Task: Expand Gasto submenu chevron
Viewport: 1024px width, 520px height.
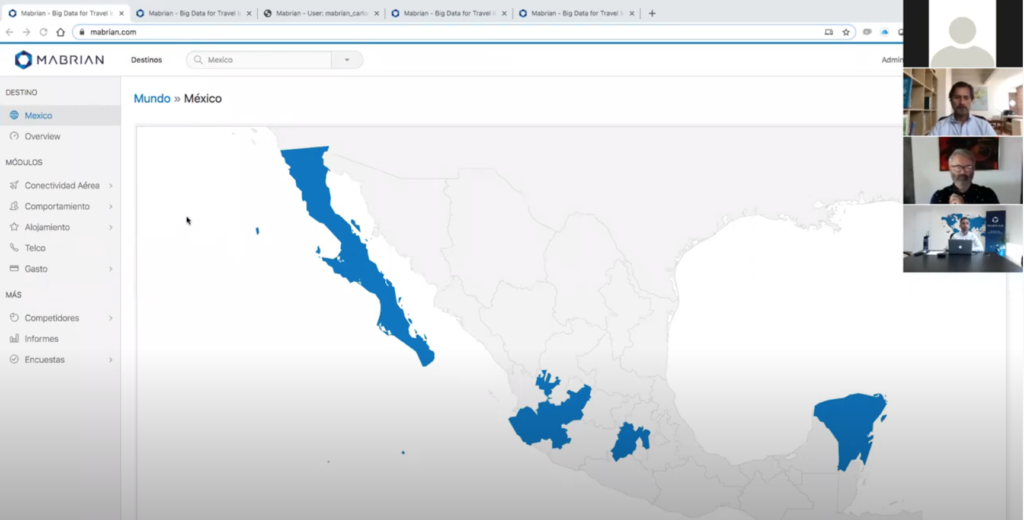Action: (x=110, y=269)
